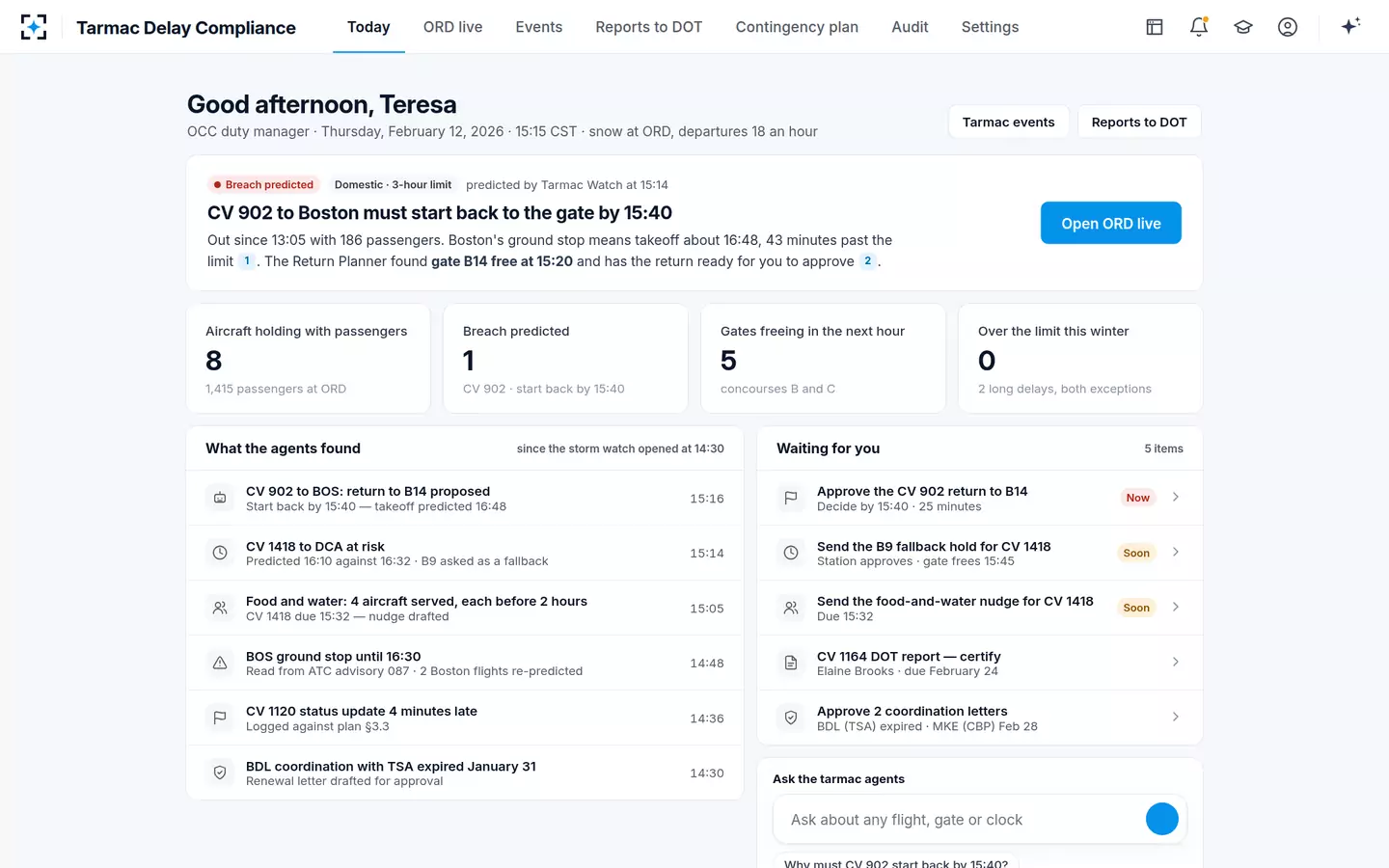Open the user profile icon
This screenshot has width=1389, height=868.
tap(1288, 27)
